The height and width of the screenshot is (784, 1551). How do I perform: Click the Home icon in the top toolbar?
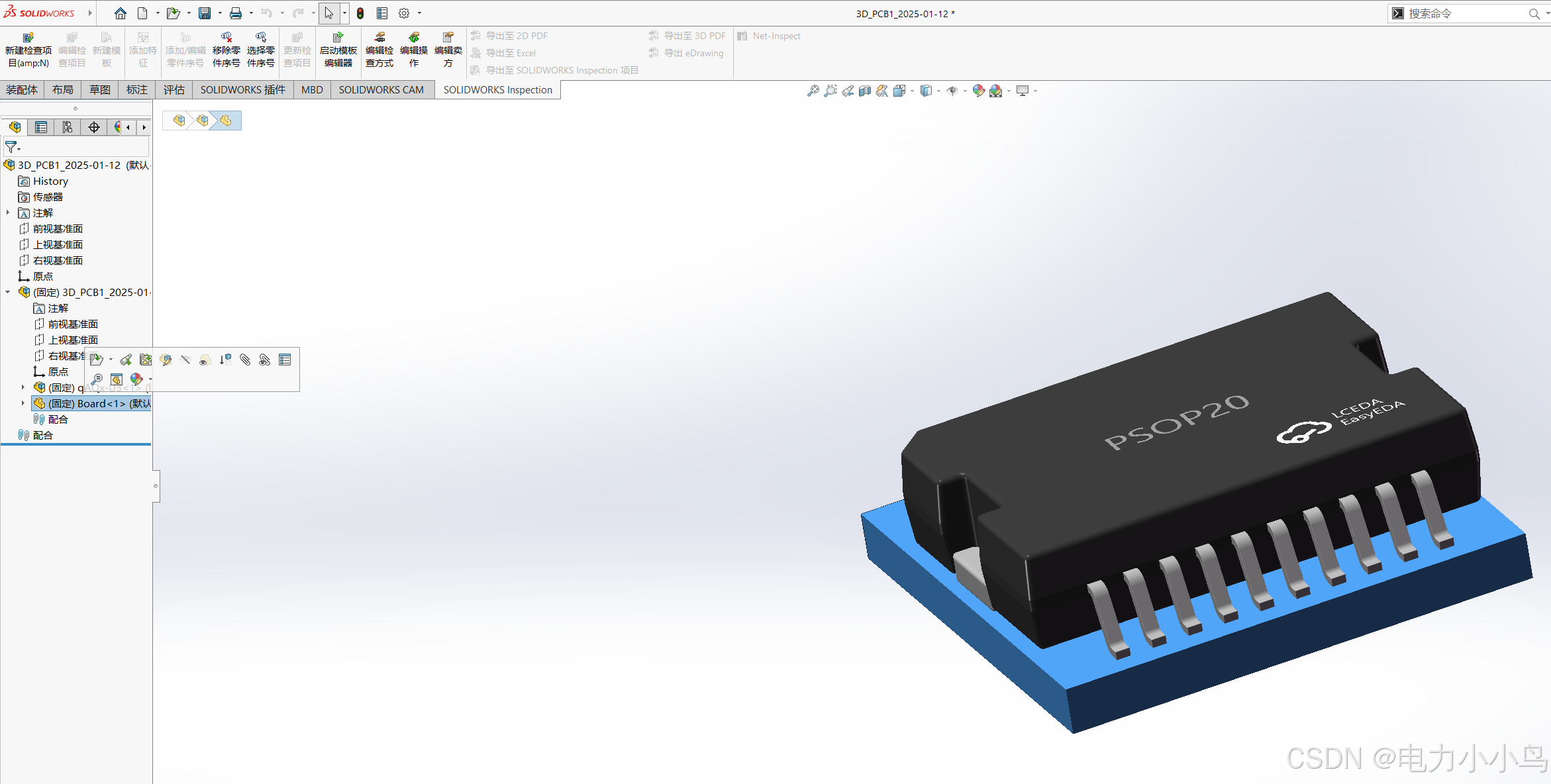(x=120, y=13)
